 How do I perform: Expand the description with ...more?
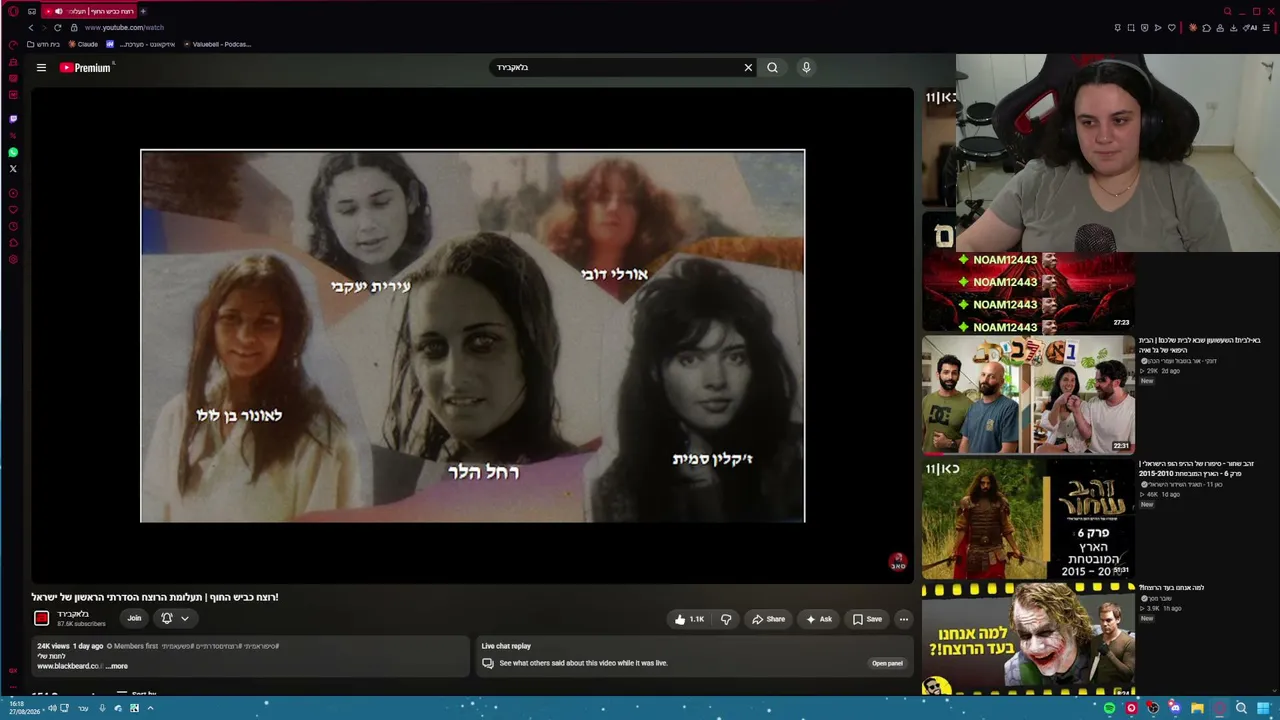point(117,666)
